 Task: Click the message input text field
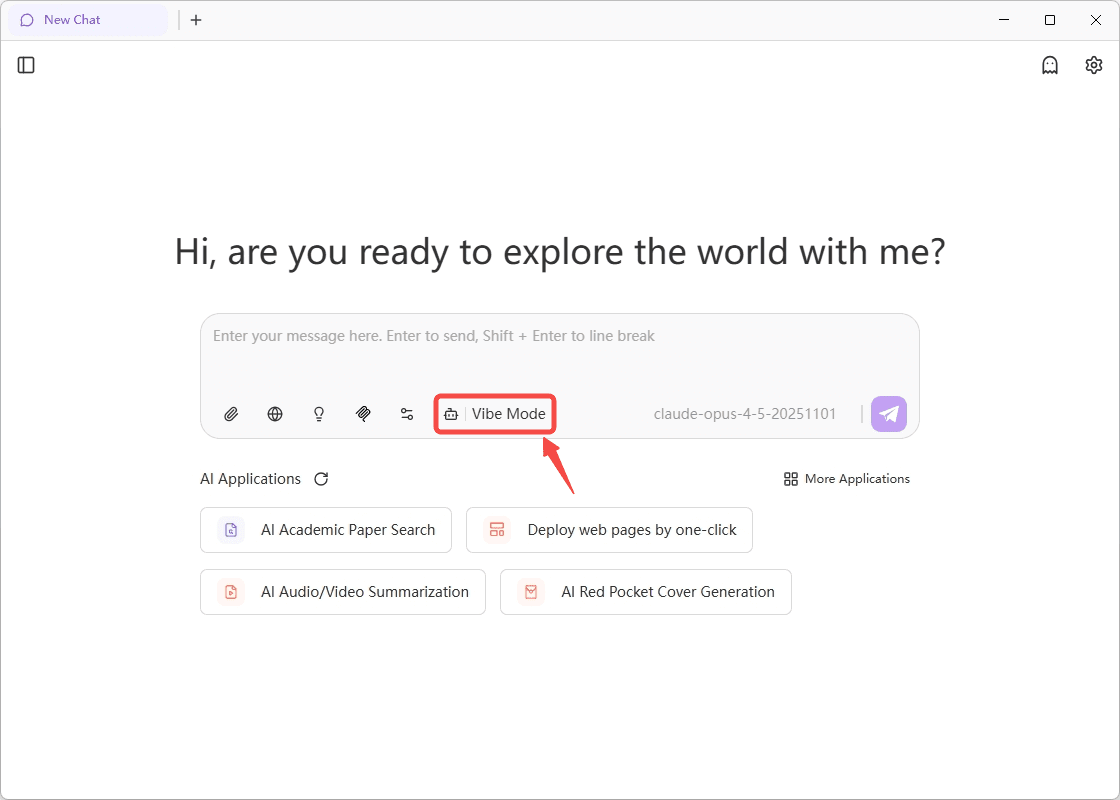click(558, 350)
